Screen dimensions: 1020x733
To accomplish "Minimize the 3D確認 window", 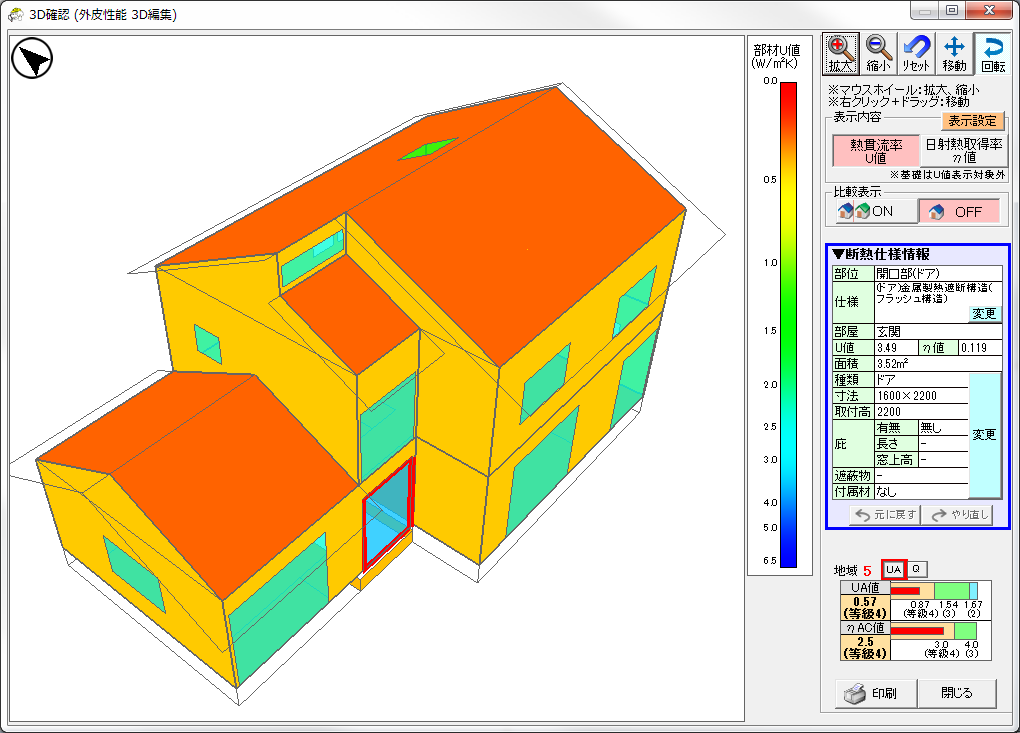I will tap(924, 12).
